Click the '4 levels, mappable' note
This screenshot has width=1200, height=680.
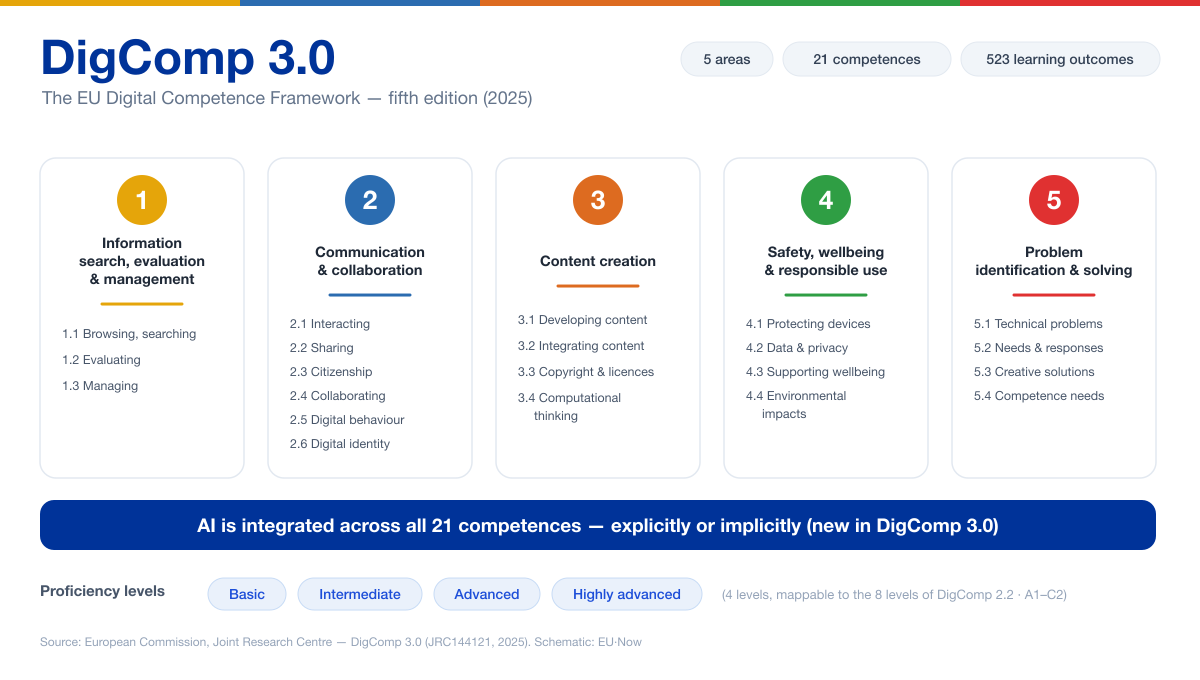(x=894, y=595)
